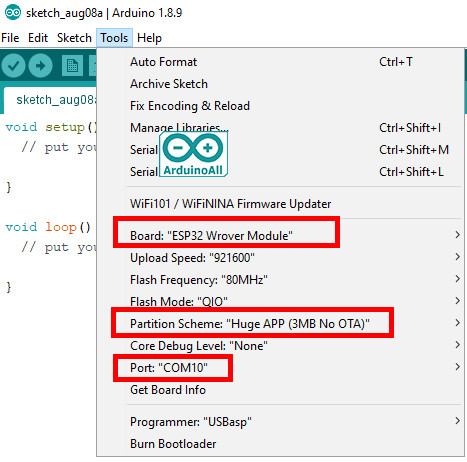Click the void setup() code line
This screenshot has height=462, width=467.
pos(51,127)
